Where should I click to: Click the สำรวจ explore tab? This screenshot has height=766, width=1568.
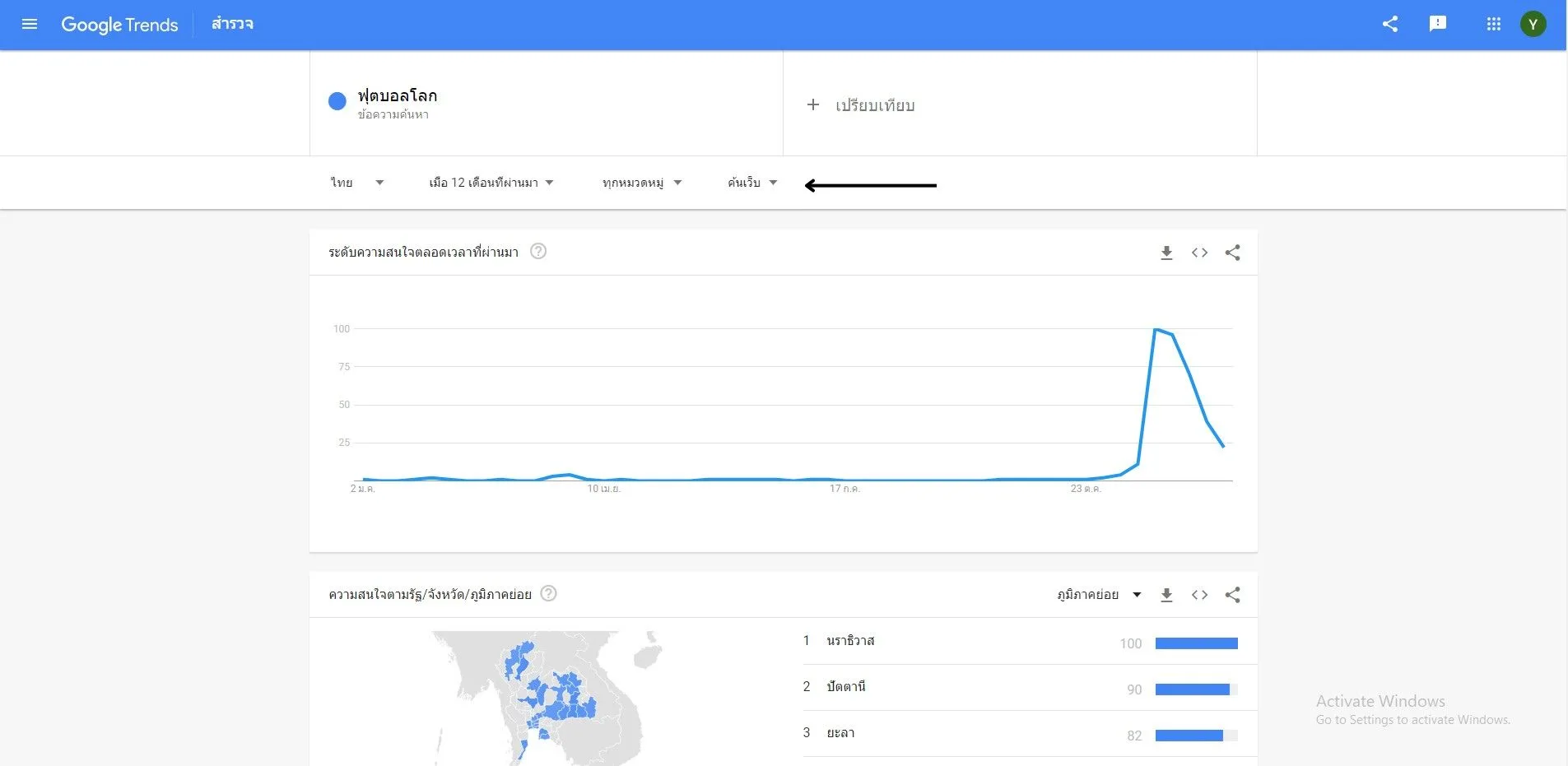click(x=232, y=24)
